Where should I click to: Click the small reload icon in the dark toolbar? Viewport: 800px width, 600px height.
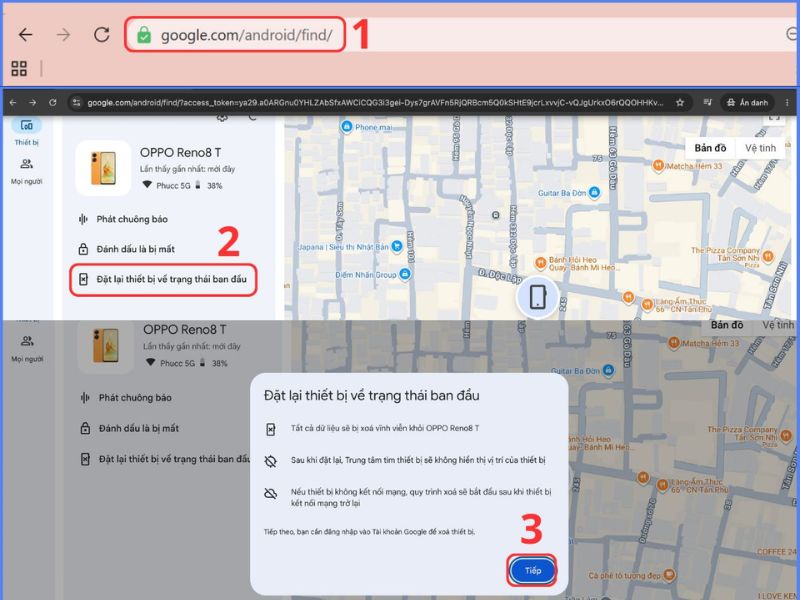click(x=53, y=103)
